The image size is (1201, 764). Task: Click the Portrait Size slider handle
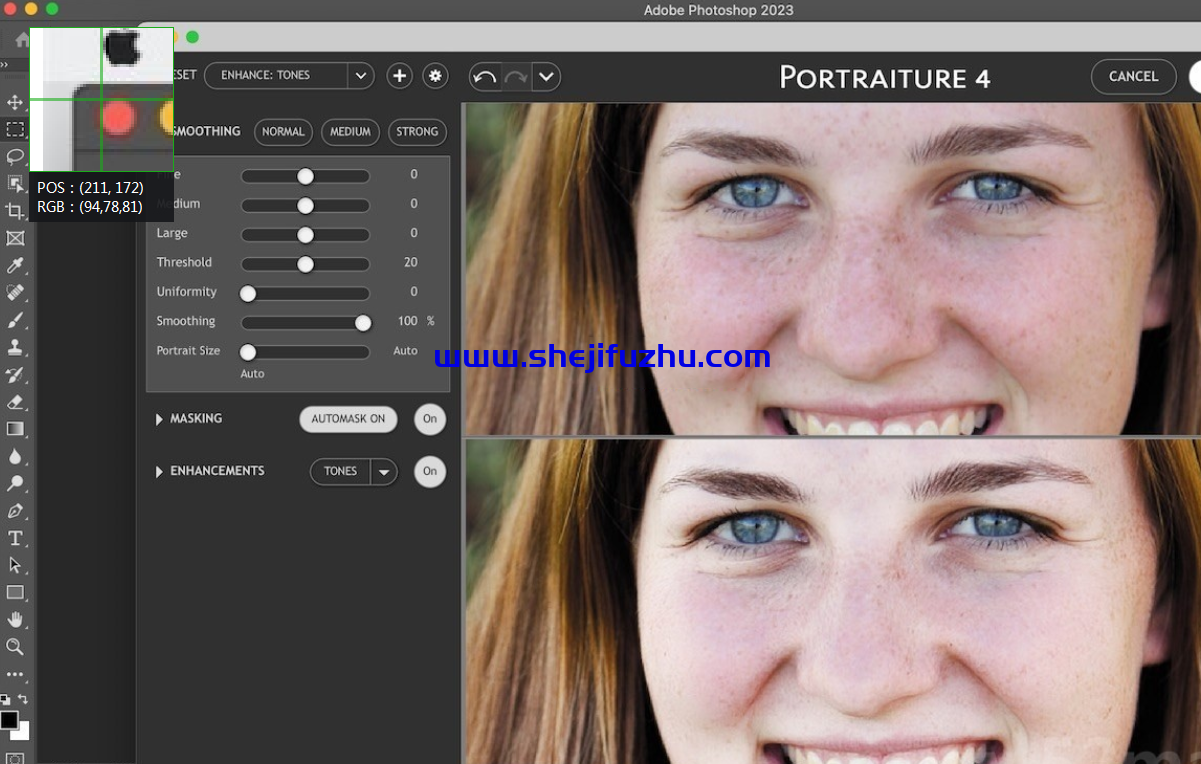tap(247, 352)
